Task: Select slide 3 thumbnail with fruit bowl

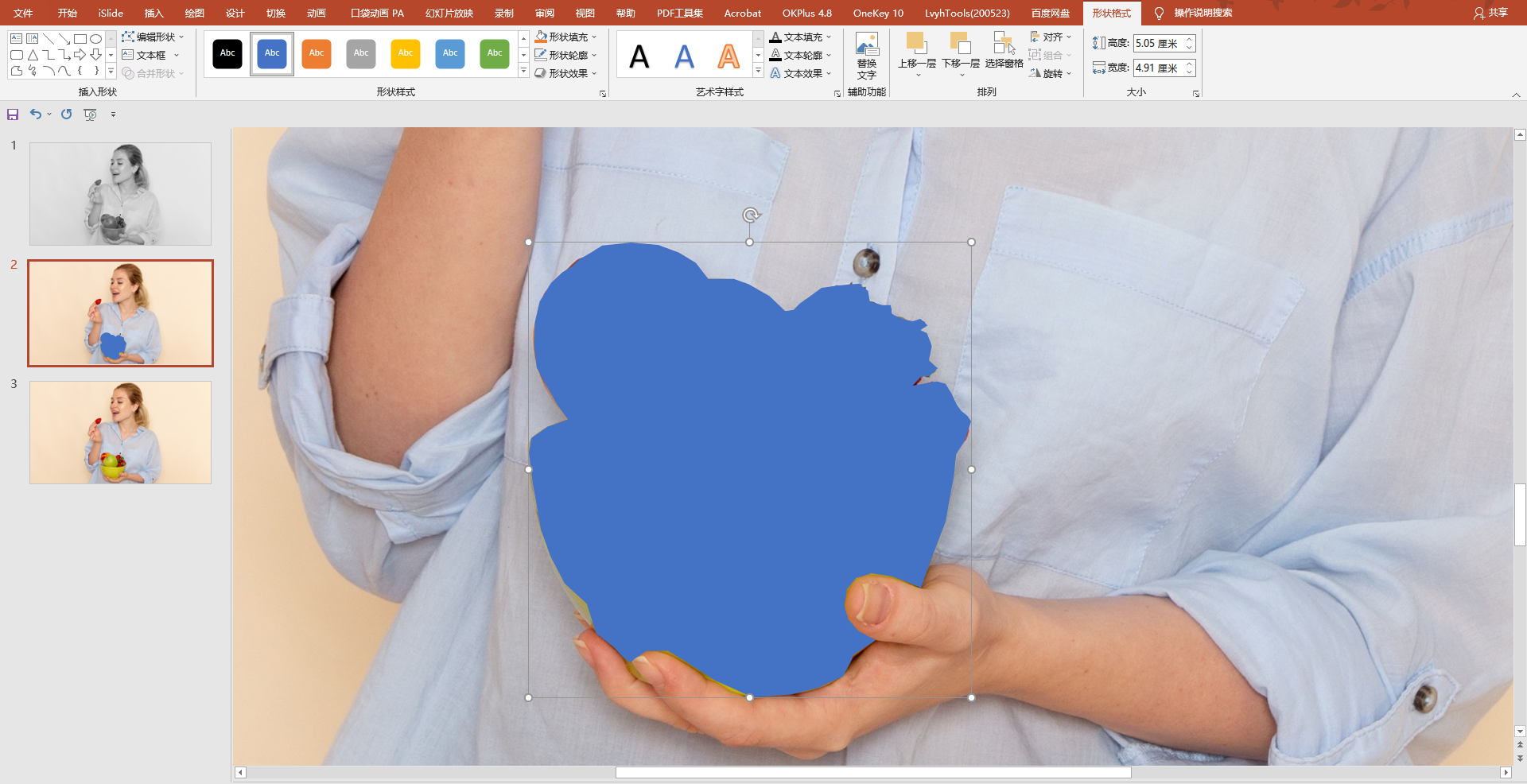Action: click(x=121, y=433)
